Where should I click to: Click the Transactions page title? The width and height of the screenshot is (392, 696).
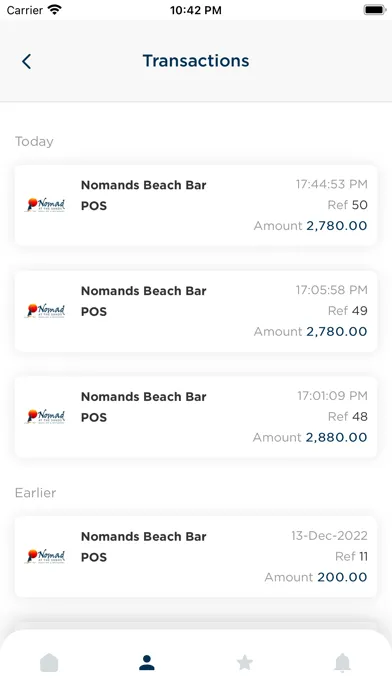(196, 61)
